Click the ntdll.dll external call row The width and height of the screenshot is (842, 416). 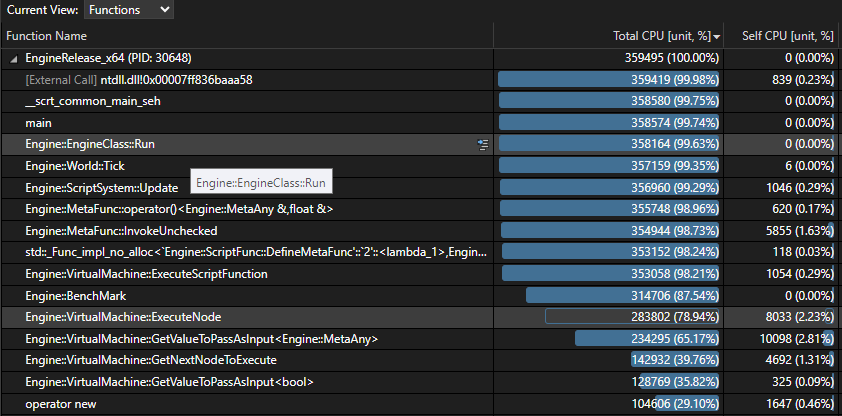click(421, 80)
